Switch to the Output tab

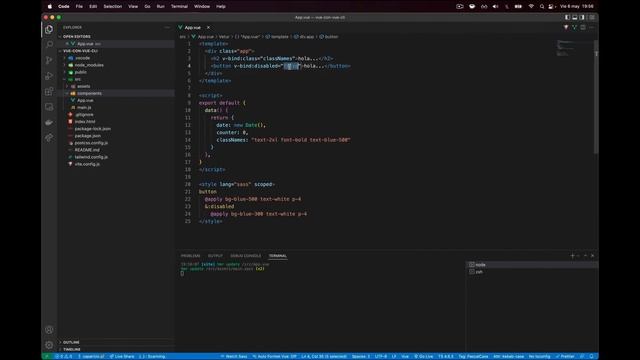click(x=215, y=256)
